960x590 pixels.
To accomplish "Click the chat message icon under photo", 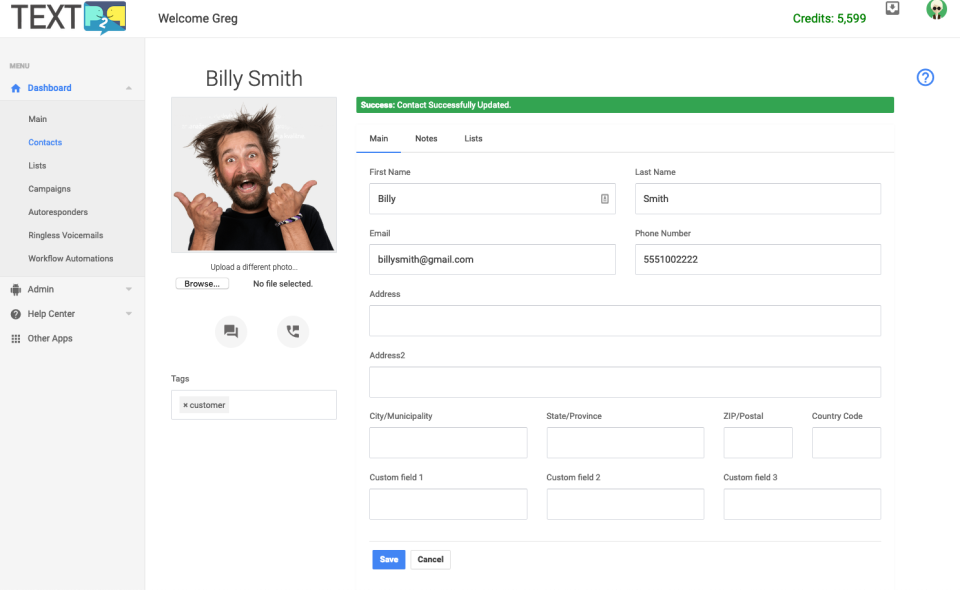I will point(231,331).
